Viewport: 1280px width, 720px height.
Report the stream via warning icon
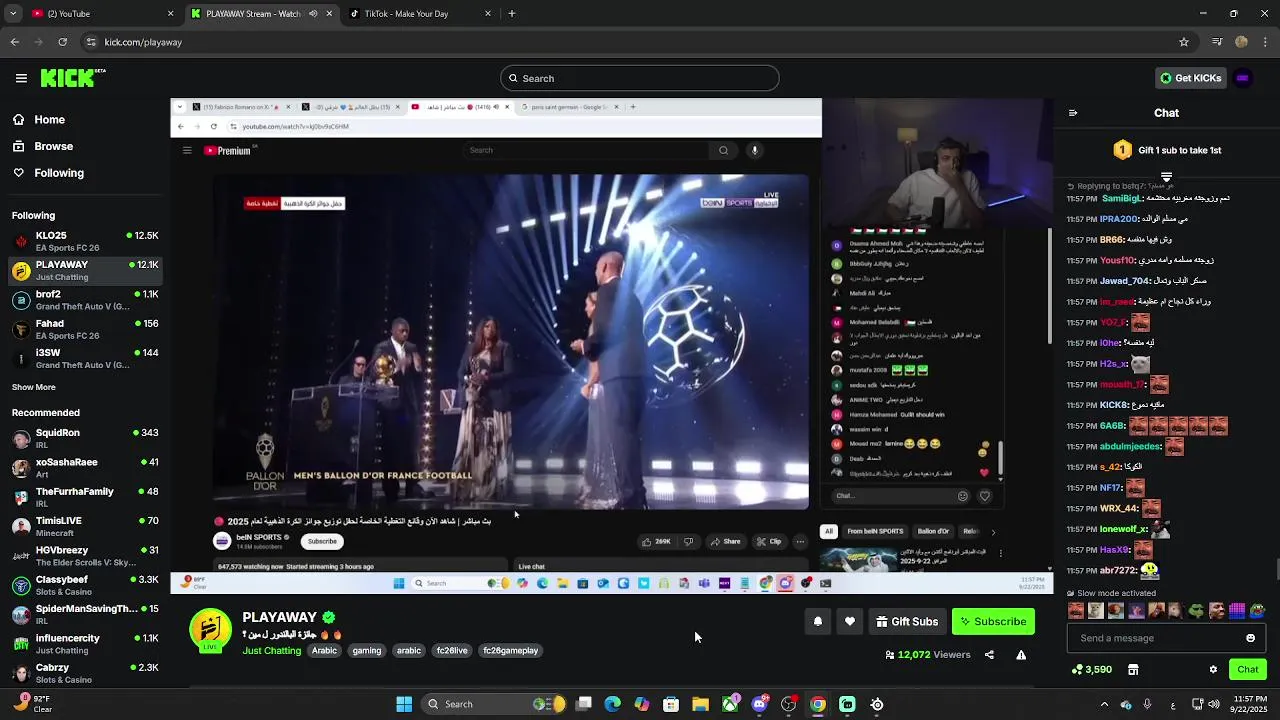click(1021, 655)
